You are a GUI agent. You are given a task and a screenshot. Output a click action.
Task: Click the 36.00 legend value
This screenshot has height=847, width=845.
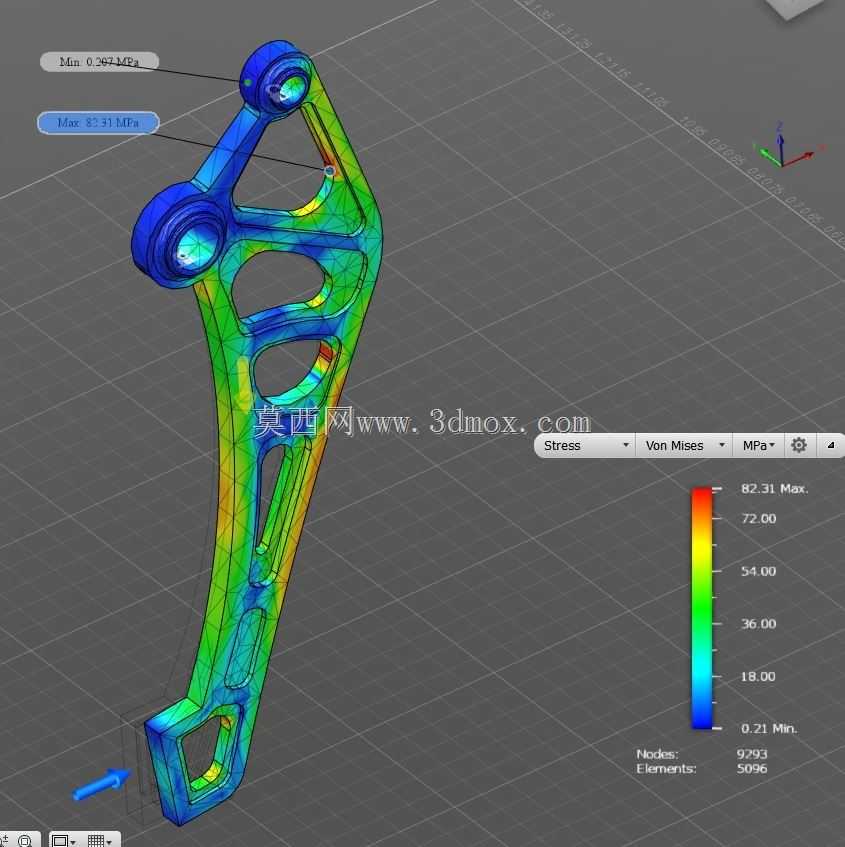pos(759,624)
